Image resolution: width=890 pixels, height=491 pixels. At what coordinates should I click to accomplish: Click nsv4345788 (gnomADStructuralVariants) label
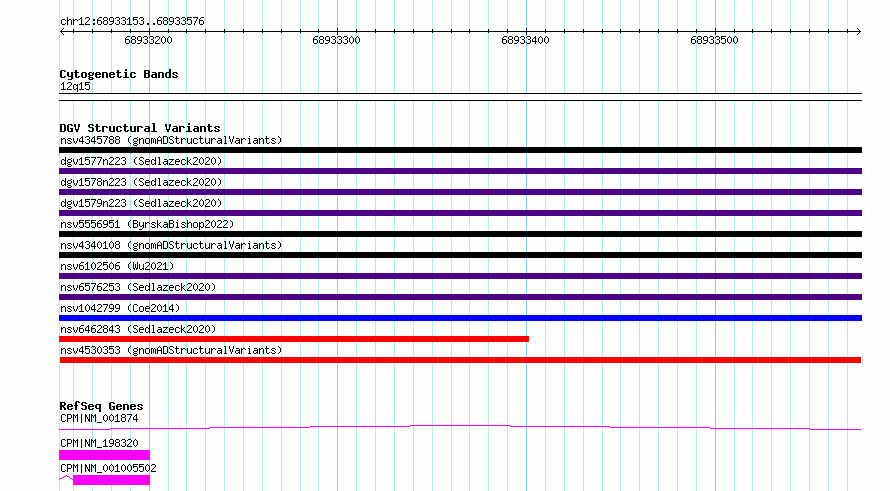point(171,140)
